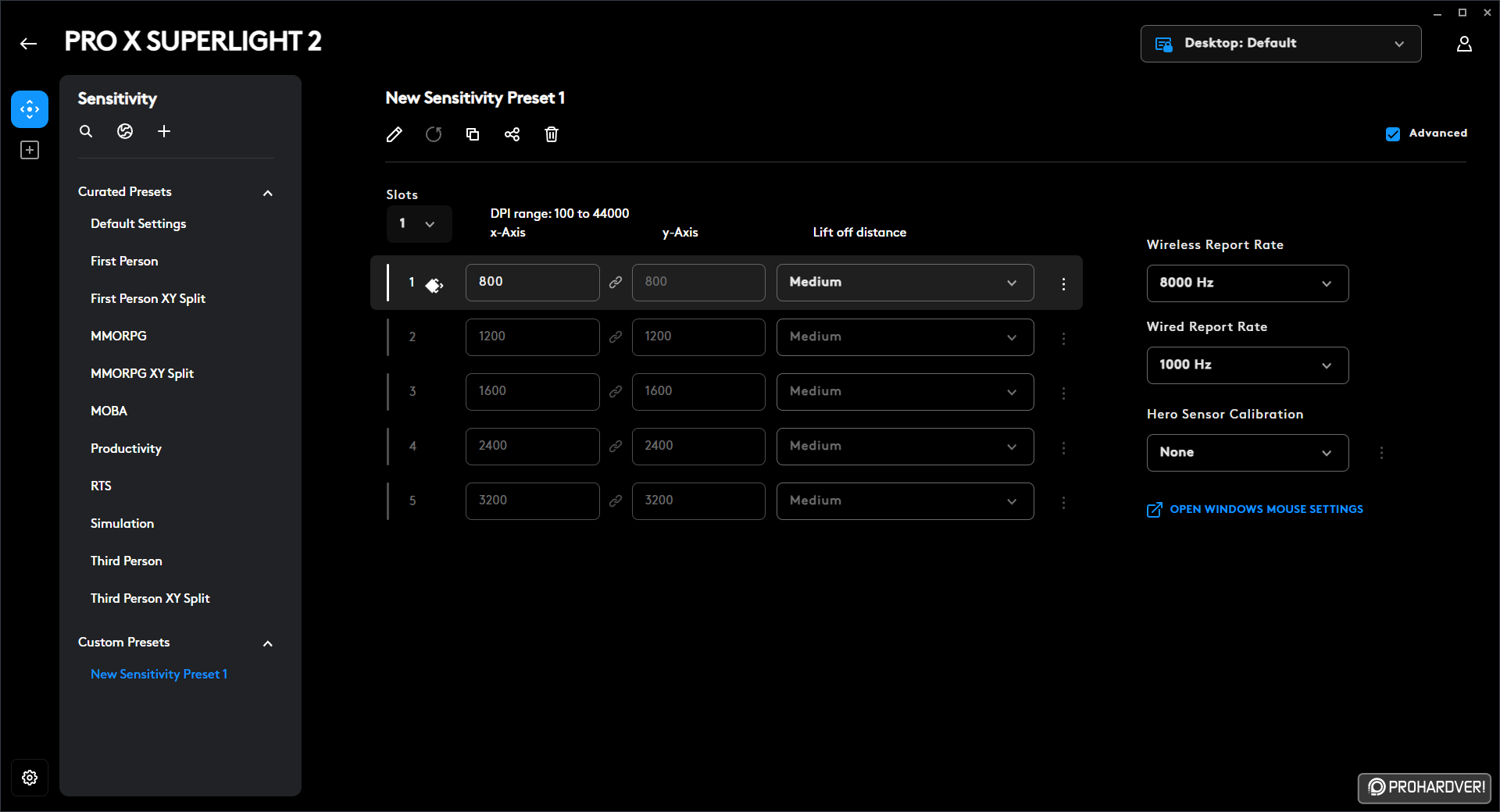The image size is (1500, 812).
Task: Click the default slot marker icon on slot 1
Action: (434, 285)
